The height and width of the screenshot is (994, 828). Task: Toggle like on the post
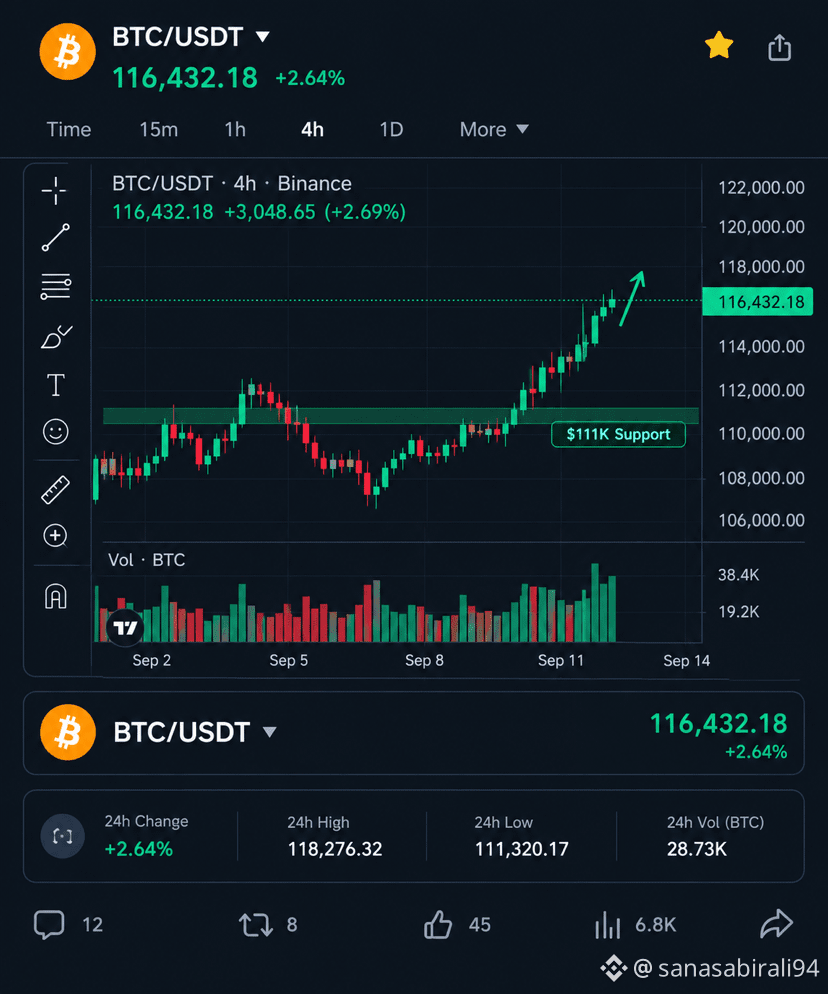(x=438, y=924)
